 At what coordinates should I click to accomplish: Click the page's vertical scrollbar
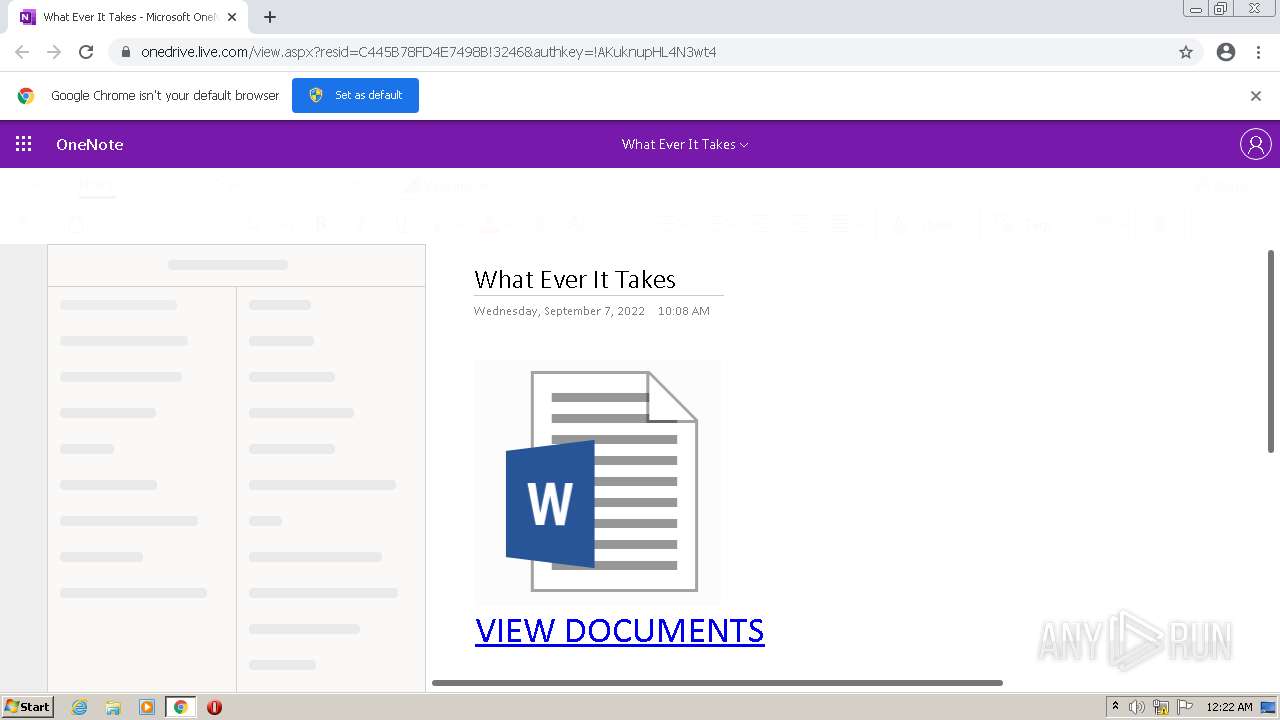click(1272, 351)
